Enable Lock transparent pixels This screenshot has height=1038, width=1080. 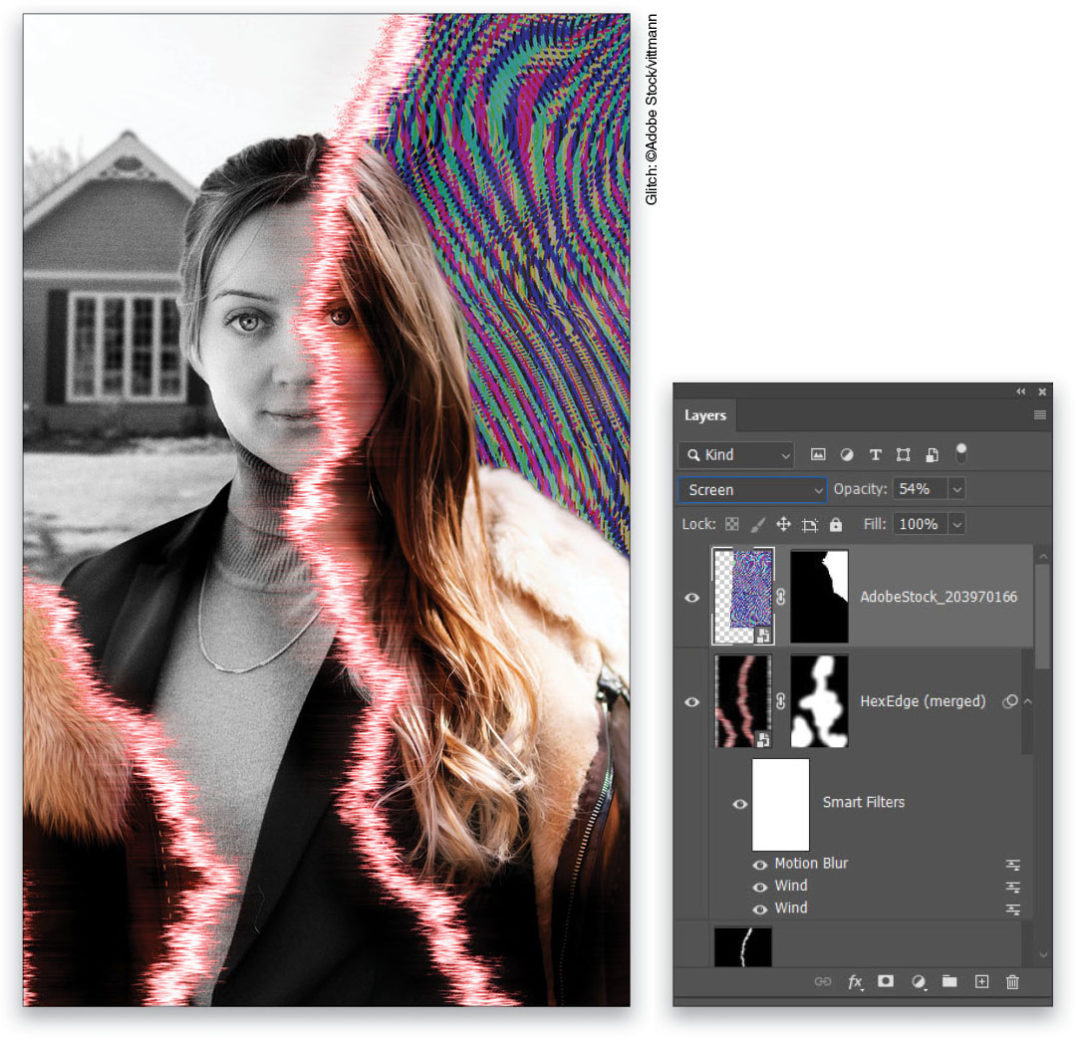click(733, 523)
